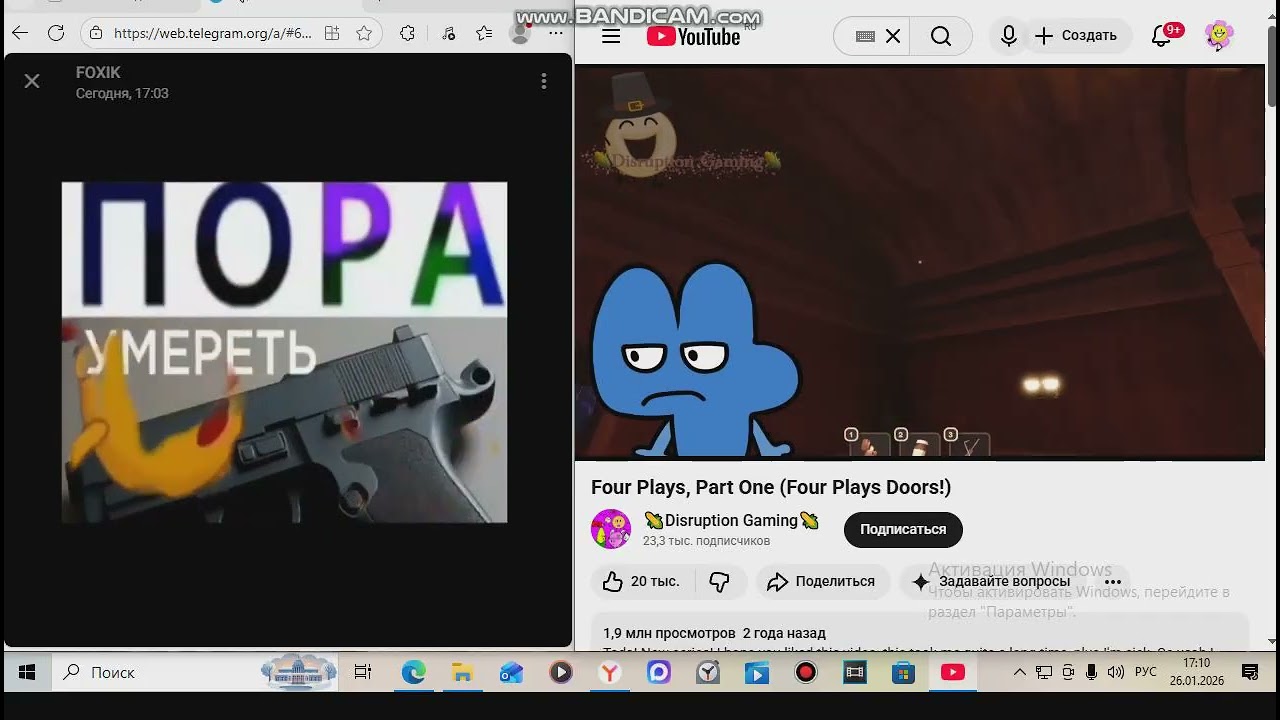Click the YouTube search magnifier button
This screenshot has width=1280, height=720.
(941, 37)
